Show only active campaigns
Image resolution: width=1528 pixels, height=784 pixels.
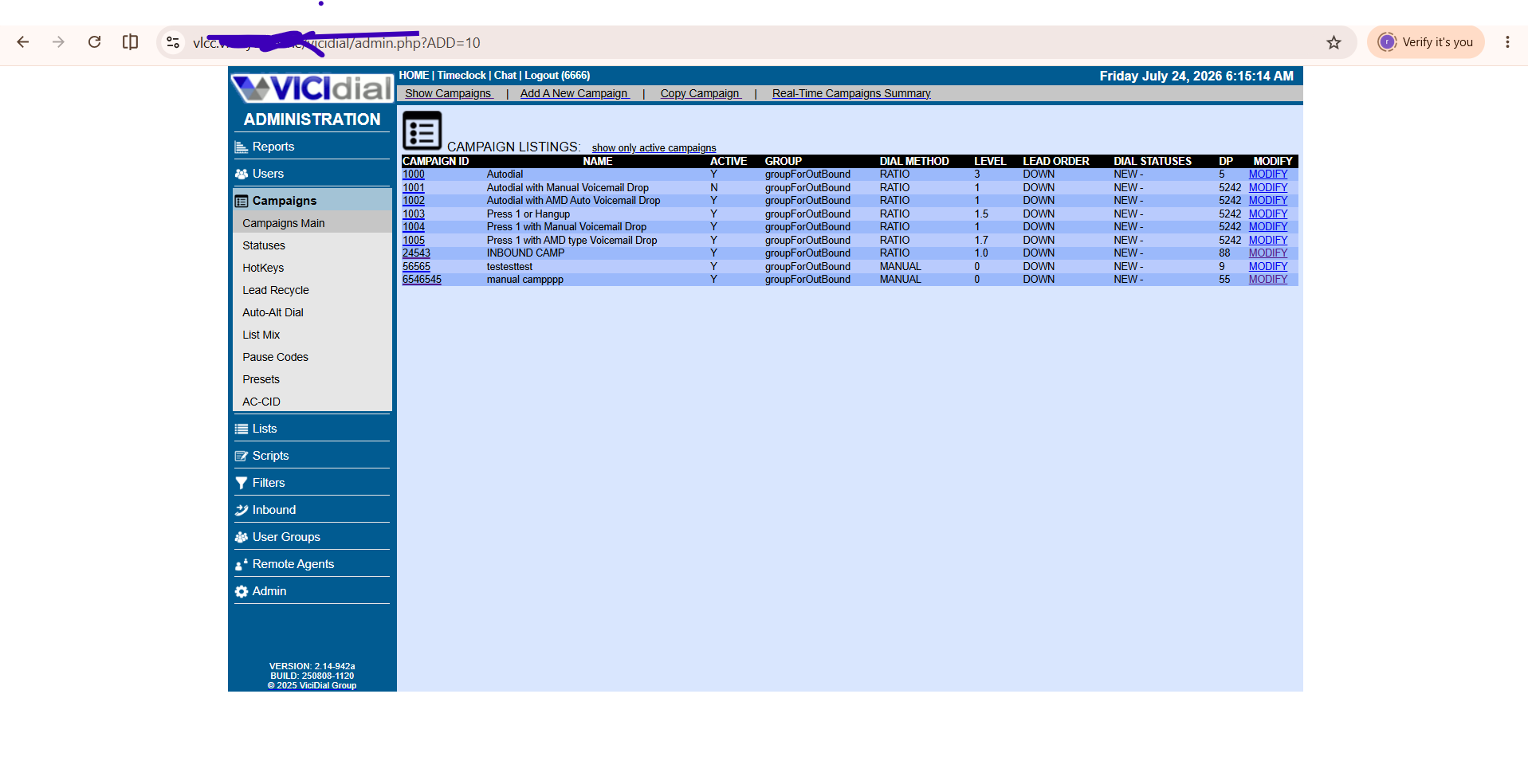(x=654, y=148)
